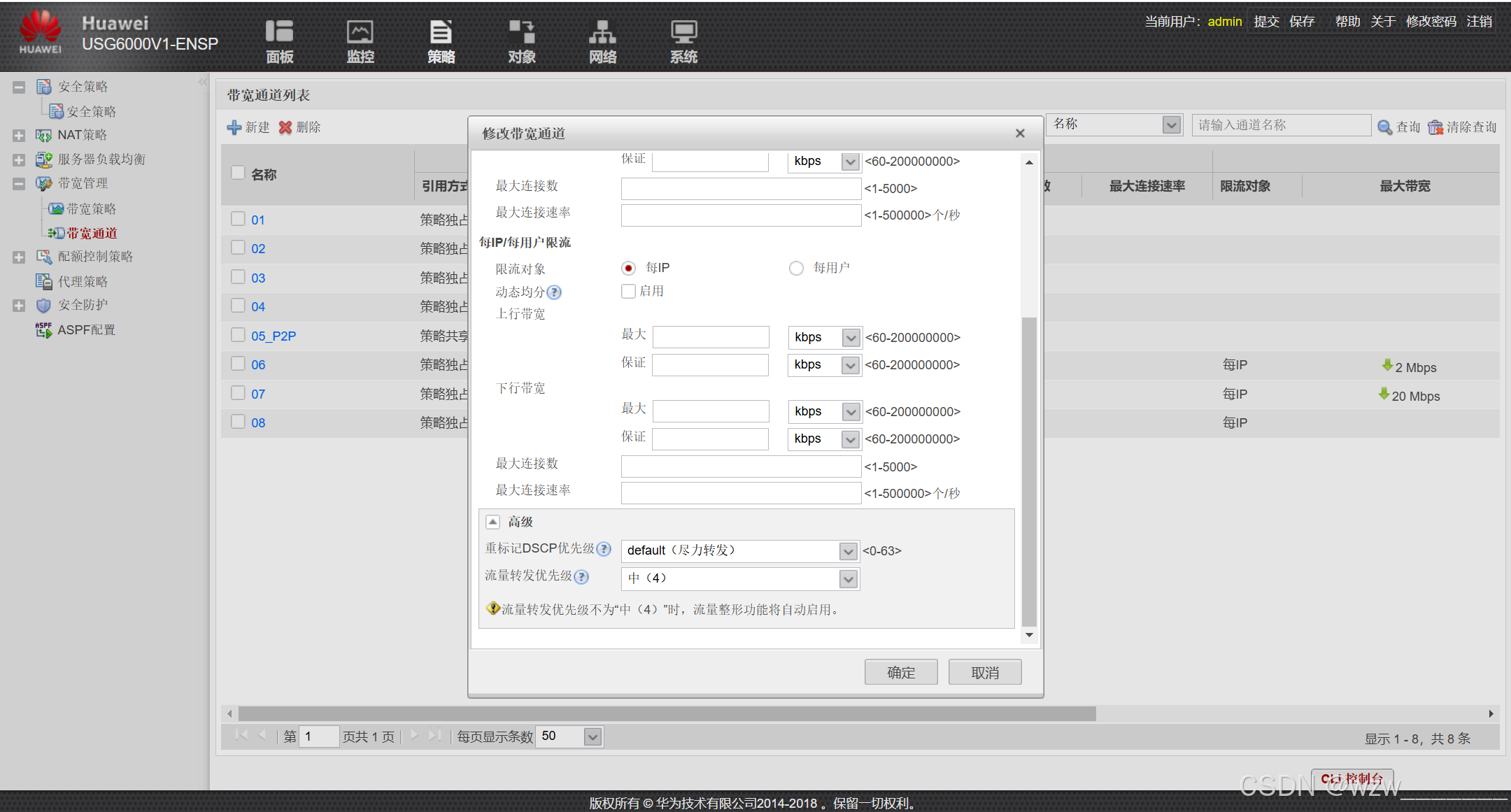Screen dimensions: 1511x812
Task: Open the 网络 network icon
Action: (602, 32)
